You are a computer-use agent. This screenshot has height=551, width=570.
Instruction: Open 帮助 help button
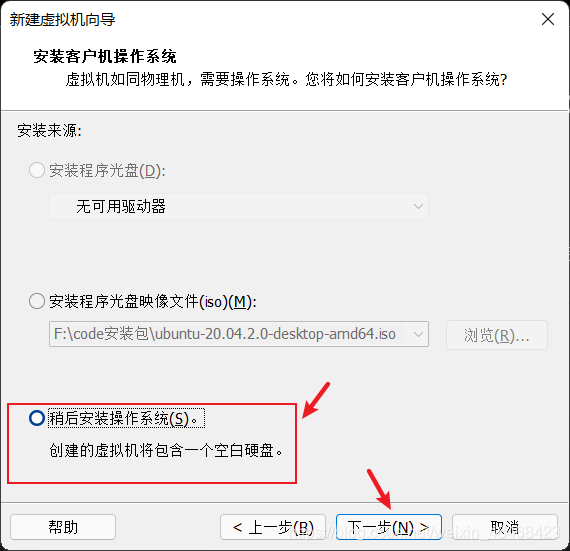(63, 527)
